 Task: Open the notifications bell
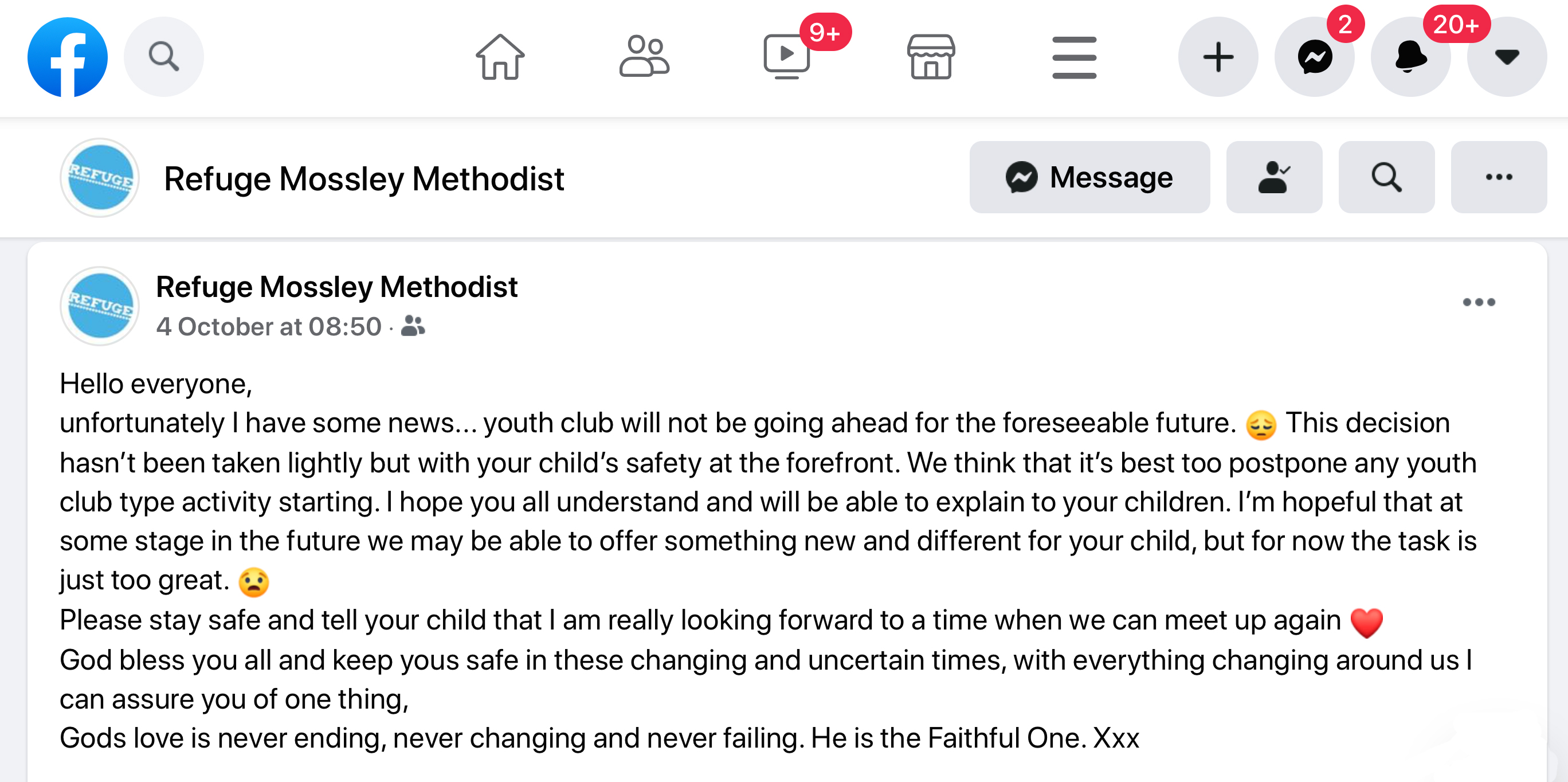[1410, 57]
